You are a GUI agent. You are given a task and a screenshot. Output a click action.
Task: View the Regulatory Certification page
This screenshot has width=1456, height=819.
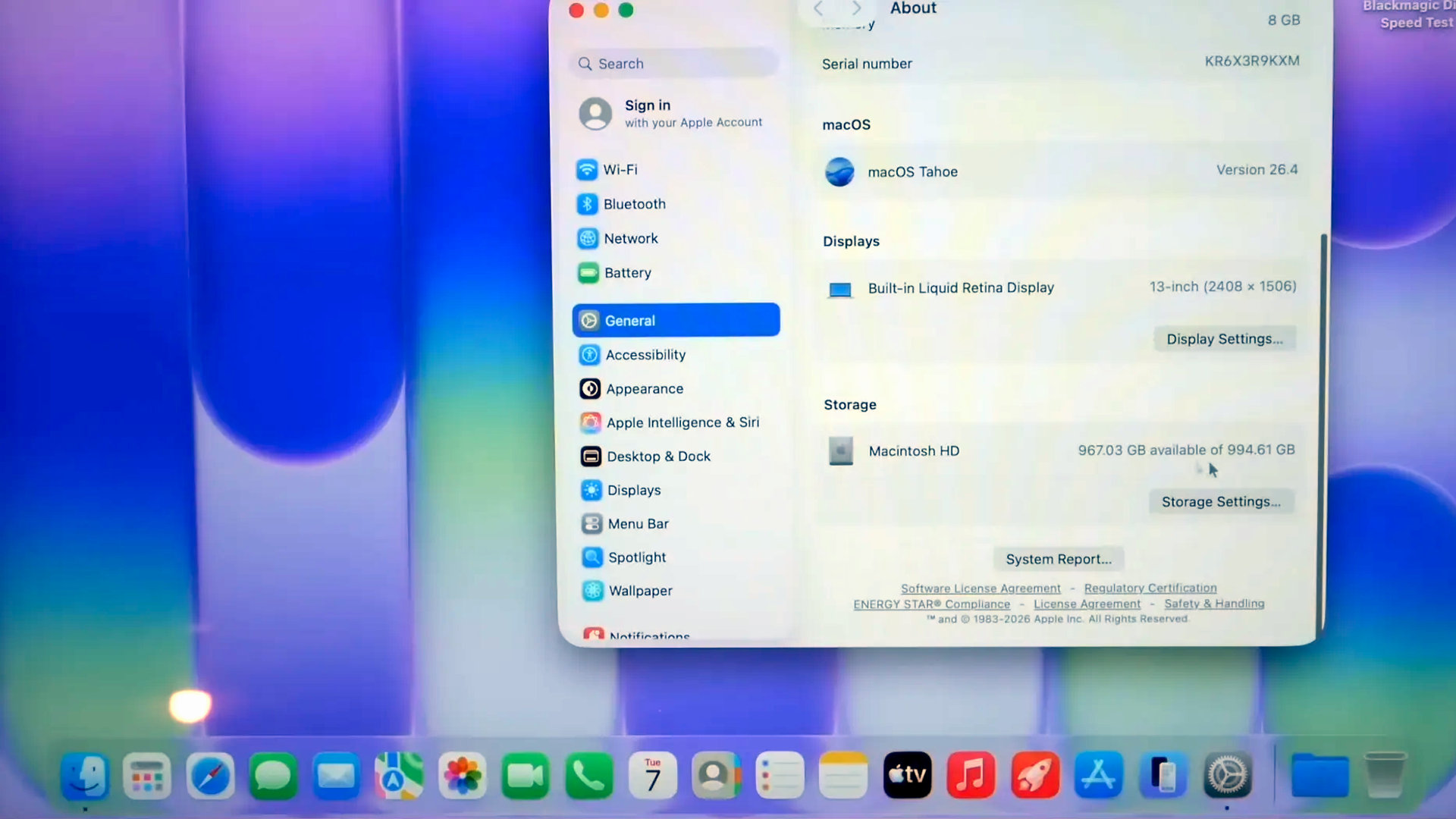(1150, 588)
